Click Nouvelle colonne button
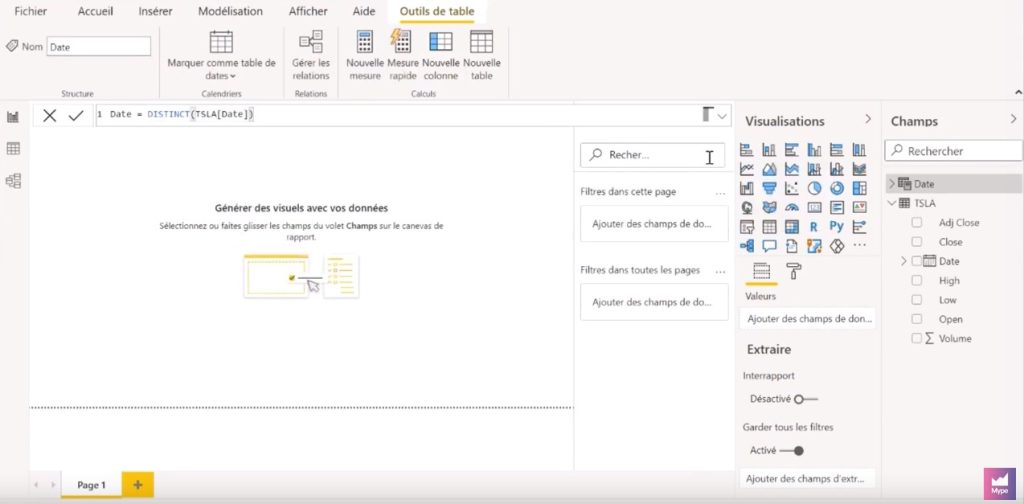This screenshot has width=1024, height=504. [441, 56]
